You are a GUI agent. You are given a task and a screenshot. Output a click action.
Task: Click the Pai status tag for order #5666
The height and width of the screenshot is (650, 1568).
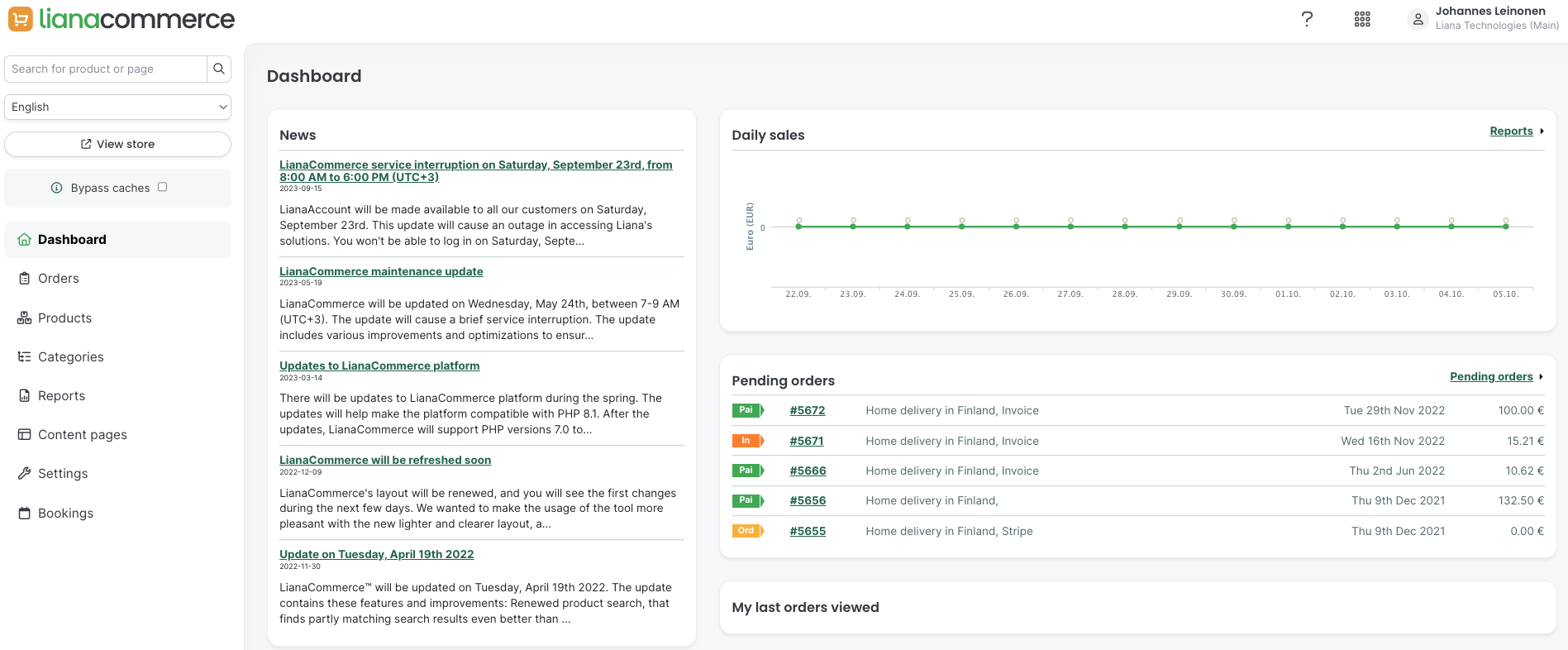[748, 471]
